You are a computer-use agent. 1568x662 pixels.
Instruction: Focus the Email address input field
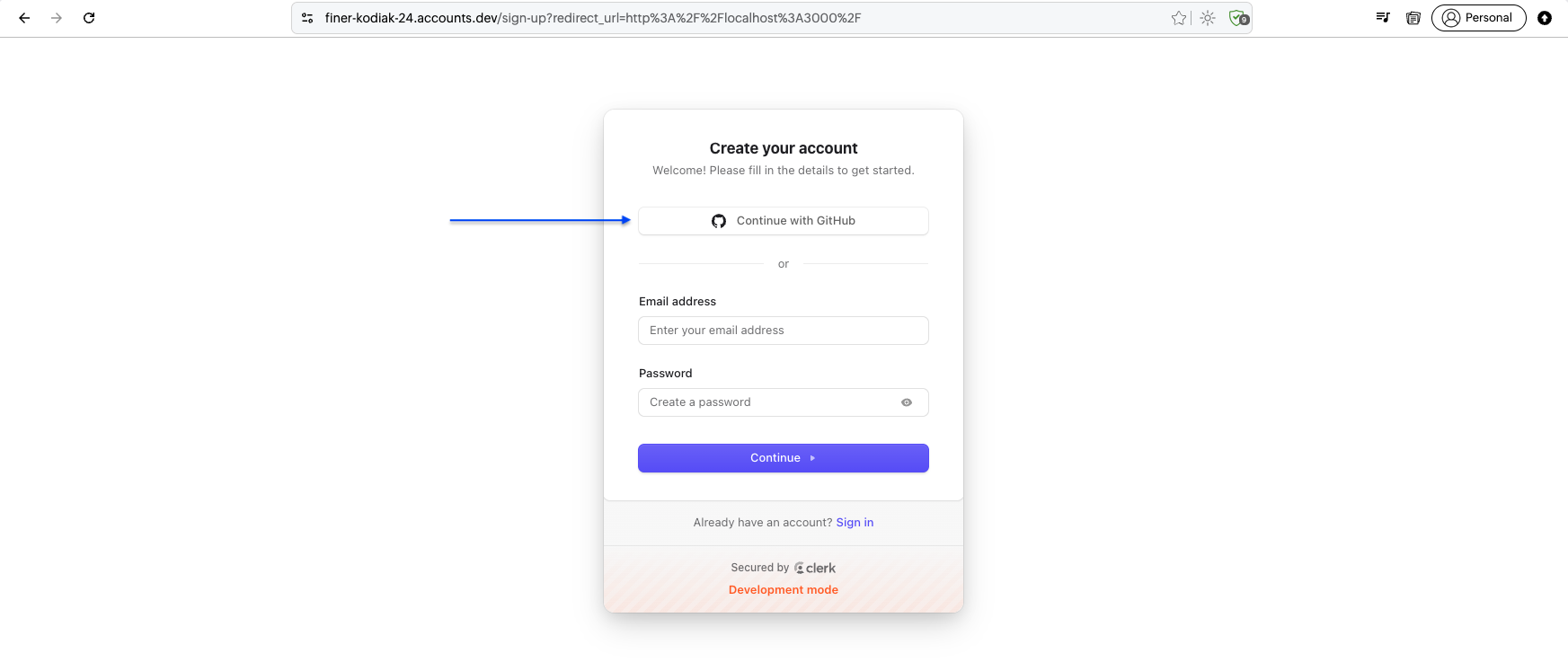coord(784,331)
